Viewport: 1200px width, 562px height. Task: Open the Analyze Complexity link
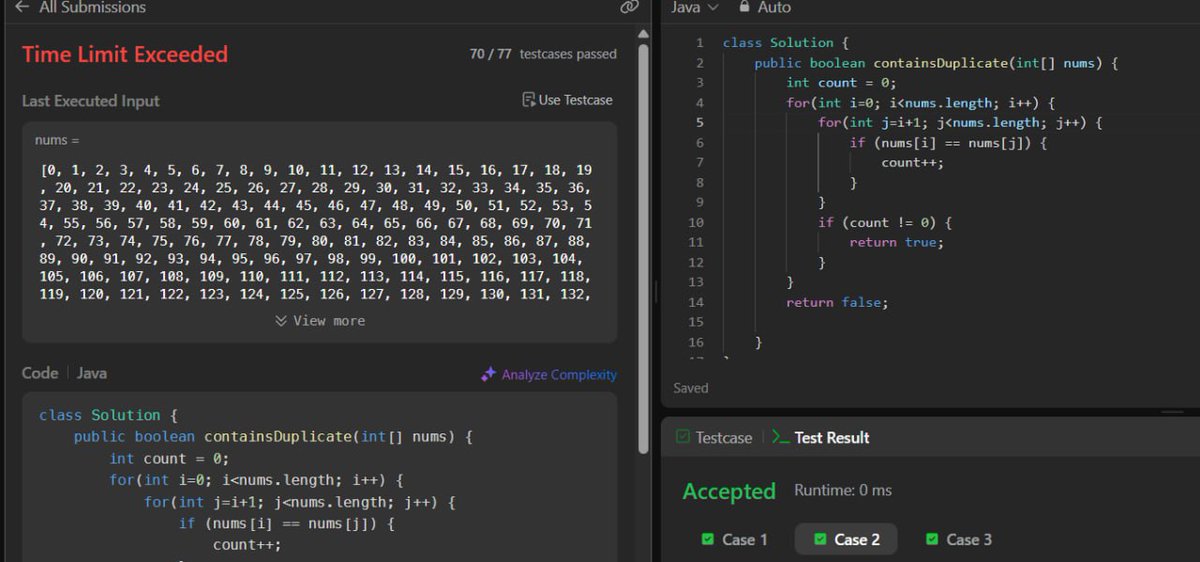(x=548, y=374)
